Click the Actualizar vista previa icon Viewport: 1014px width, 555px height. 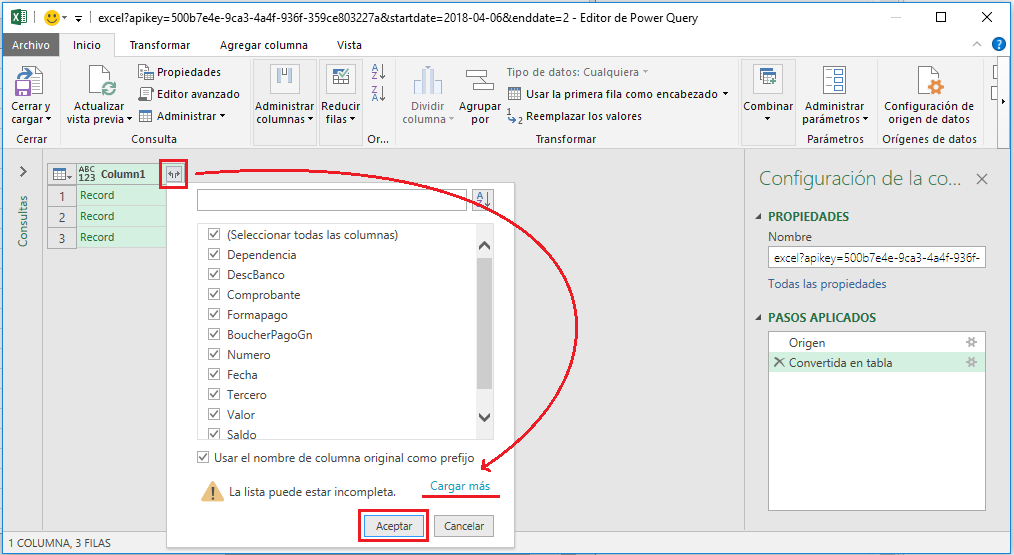(100, 82)
